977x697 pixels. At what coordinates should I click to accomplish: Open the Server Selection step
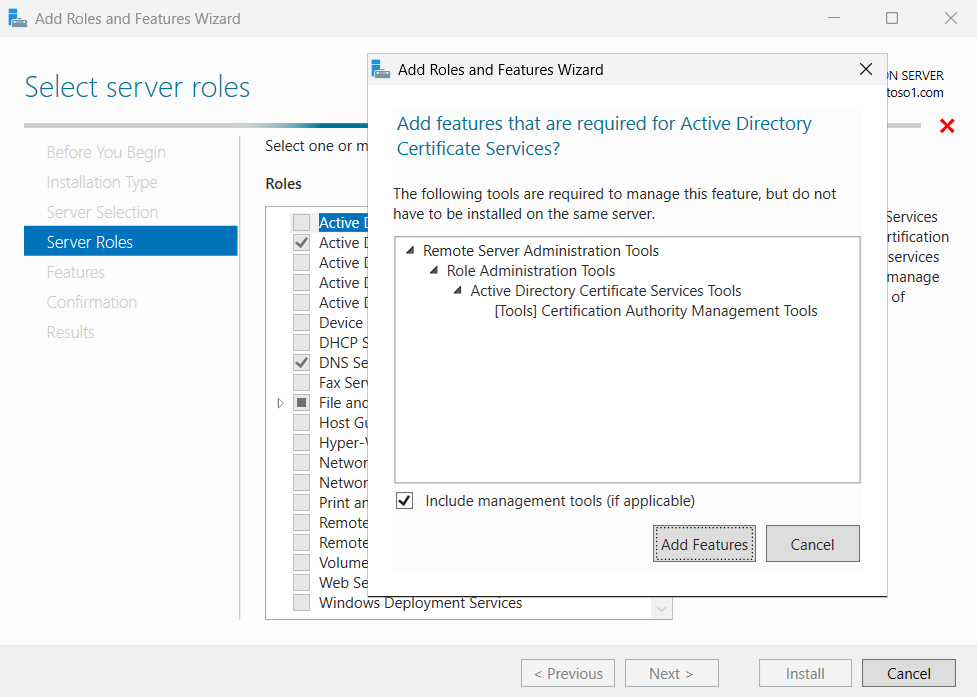(x=102, y=212)
